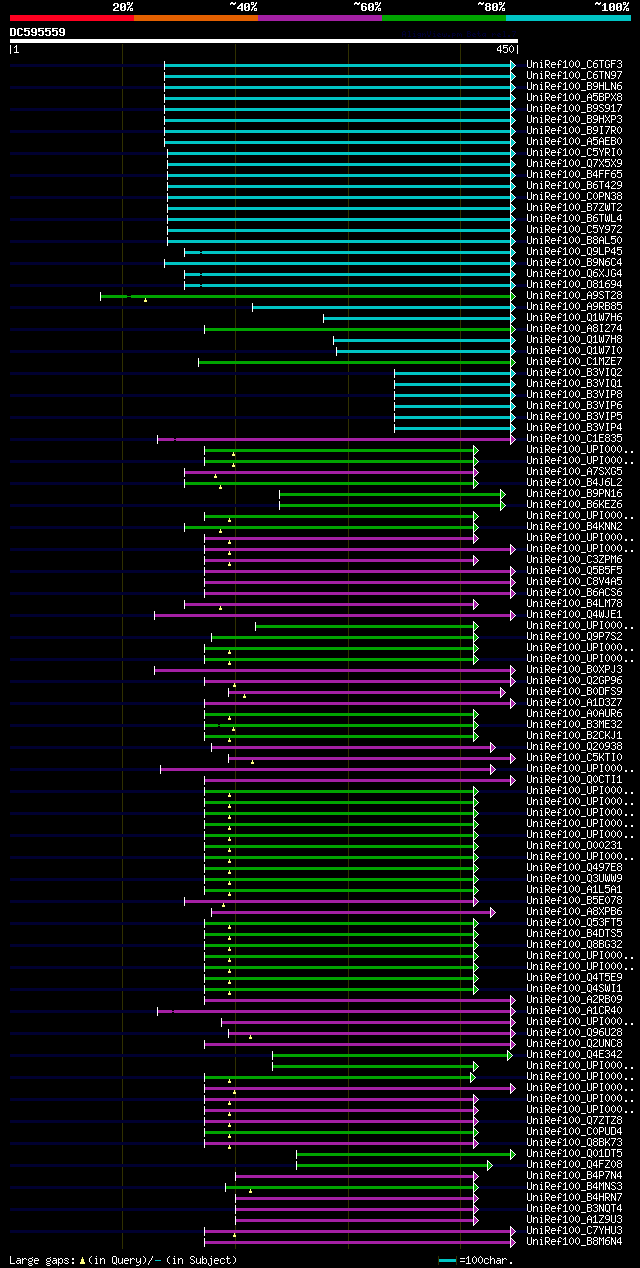Select hit label UniRef100_B6T429
Screen dimensions: 640x1268
pyautogui.click(x=574, y=186)
